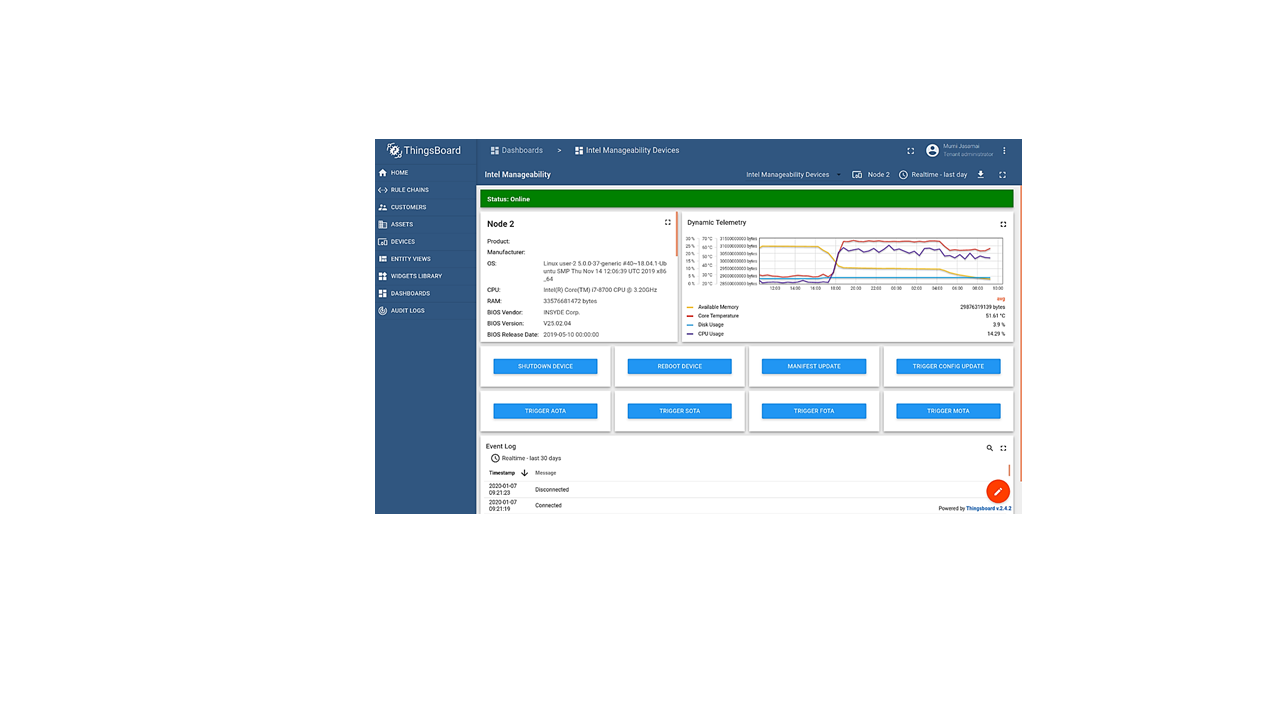Click the Node 2 entity selector icon
The width and height of the screenshot is (1280, 720).
(x=857, y=175)
